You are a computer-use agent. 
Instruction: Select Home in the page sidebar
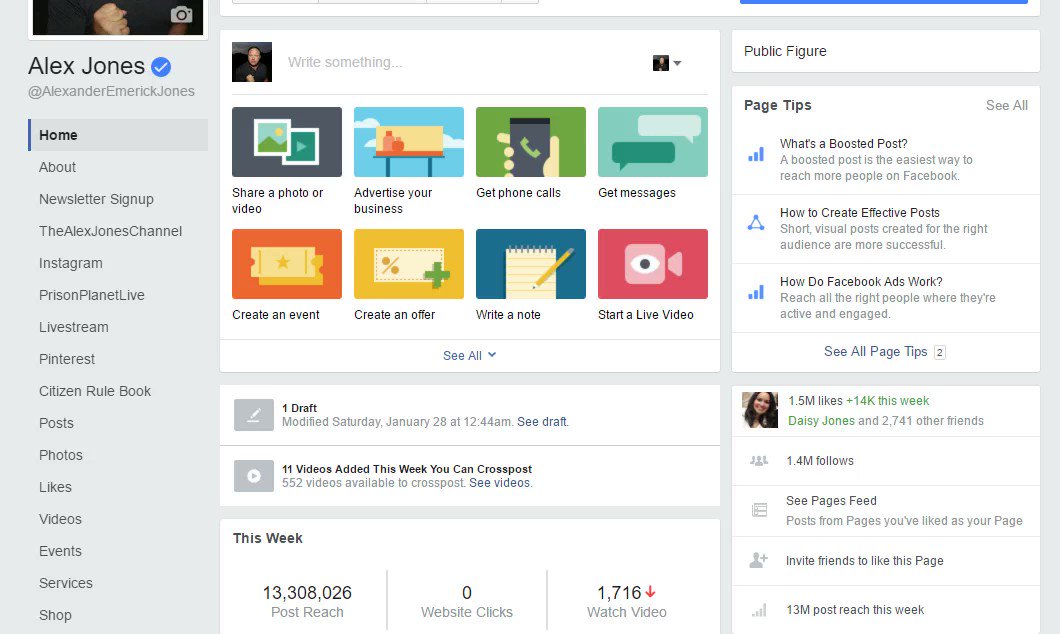[x=118, y=135]
